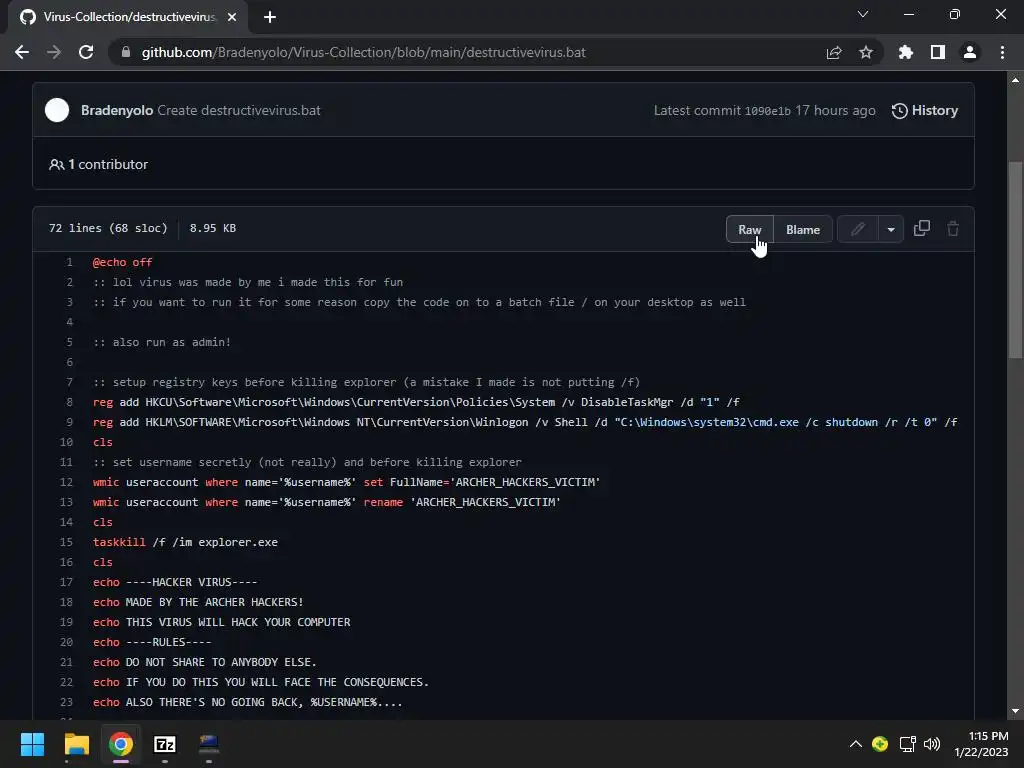Bookmark this page with the star icon
The image size is (1024, 768).
[x=866, y=52]
